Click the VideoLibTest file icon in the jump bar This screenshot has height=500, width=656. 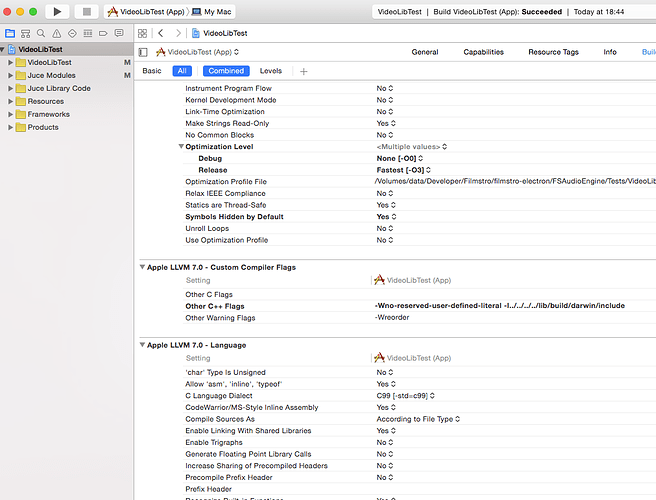tap(195, 33)
